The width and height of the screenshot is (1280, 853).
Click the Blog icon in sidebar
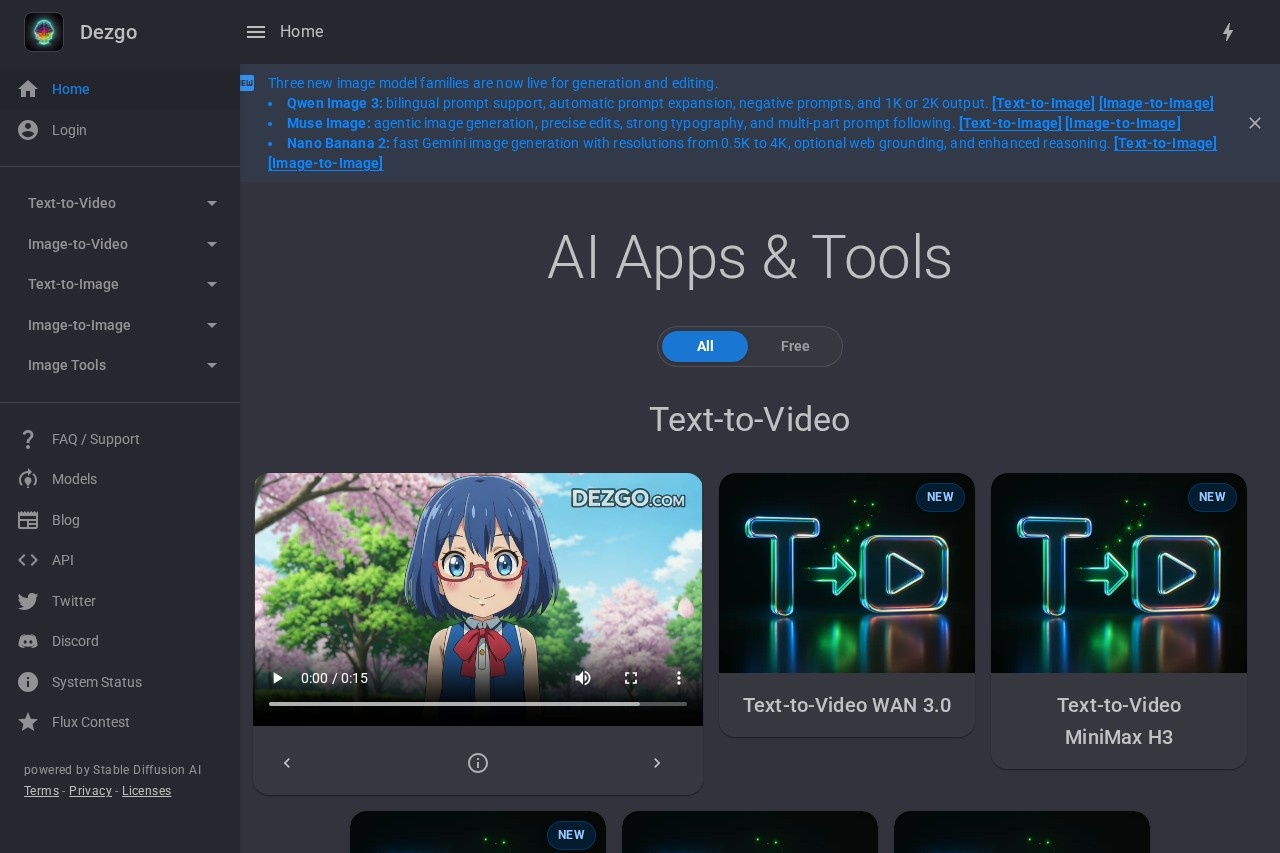coord(28,520)
